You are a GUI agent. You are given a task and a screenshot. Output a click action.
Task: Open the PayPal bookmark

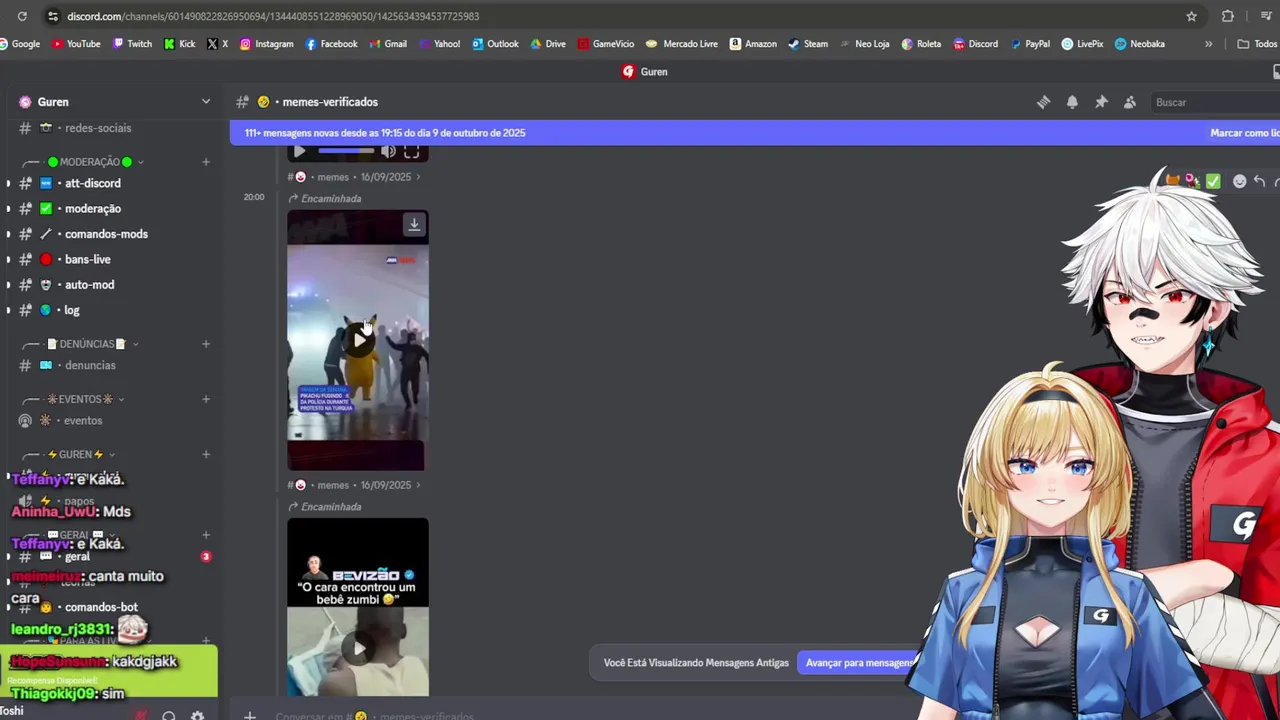[1030, 44]
